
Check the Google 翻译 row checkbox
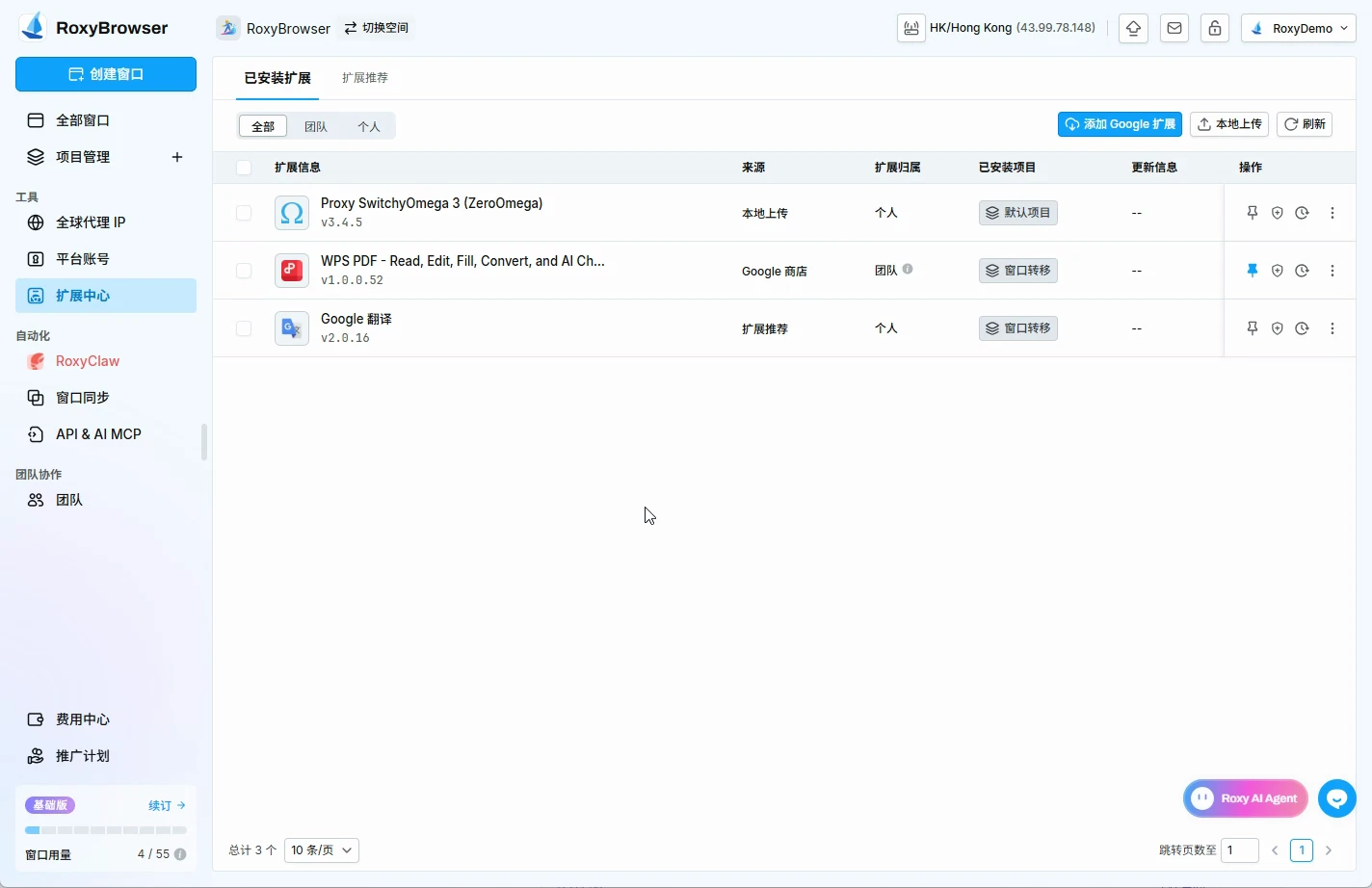click(x=244, y=328)
